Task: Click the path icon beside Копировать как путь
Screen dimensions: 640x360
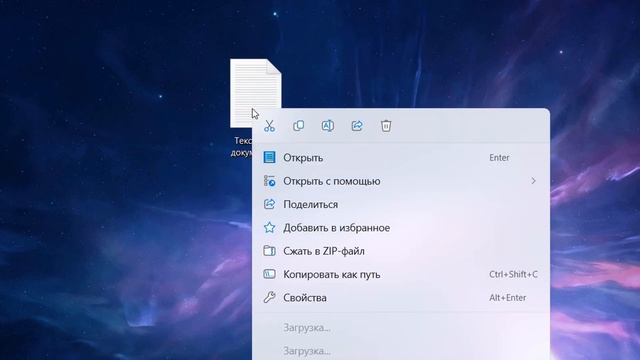Action: 269,274
